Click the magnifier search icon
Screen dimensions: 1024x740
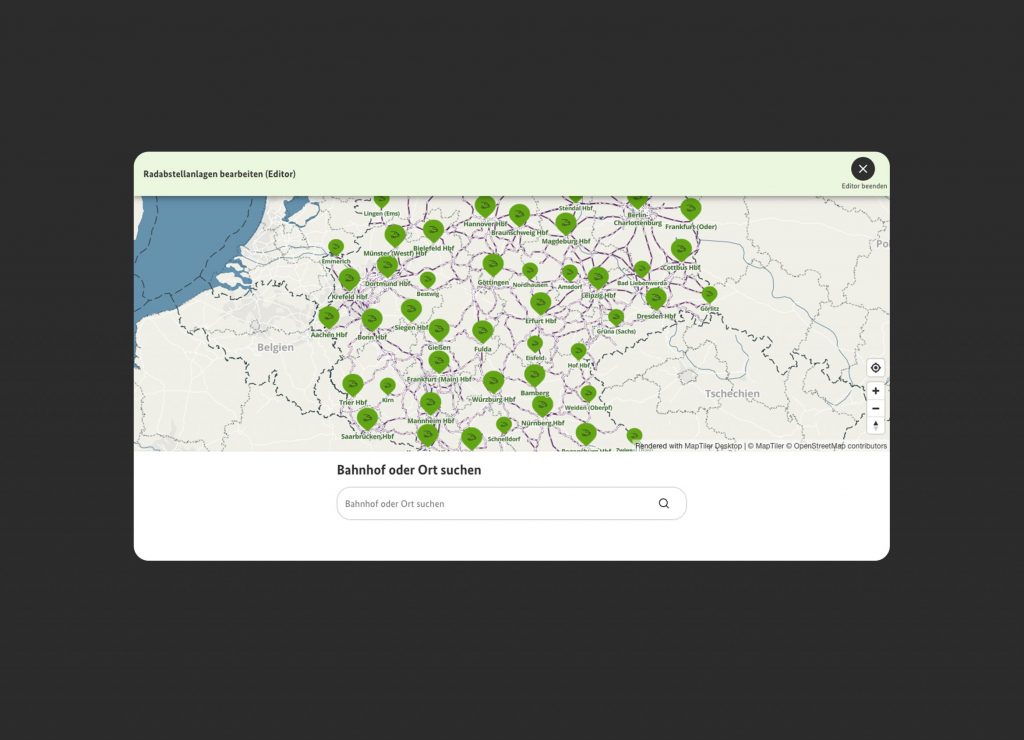pos(664,504)
